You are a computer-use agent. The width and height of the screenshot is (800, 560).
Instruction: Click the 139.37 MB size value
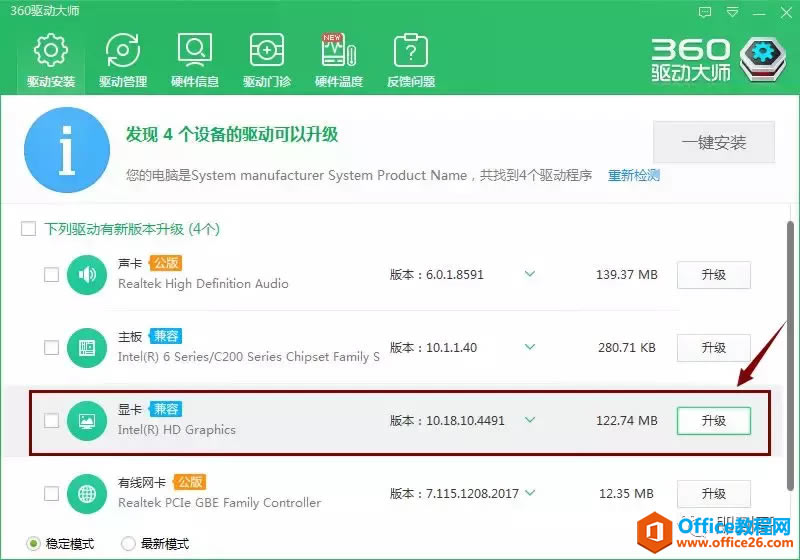coord(627,275)
